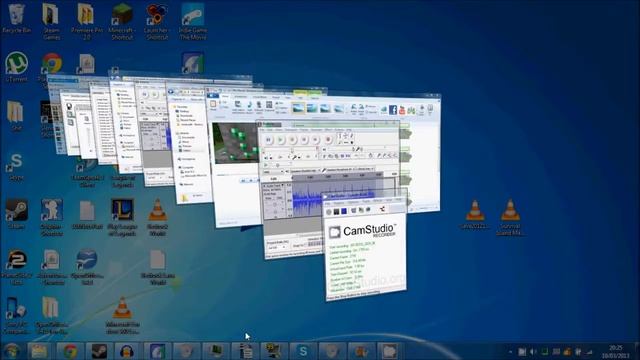Screen dimensions: 640x360
Task: Click the YouTube share icon in Movie Maker
Action: pyautogui.click(x=402, y=110)
